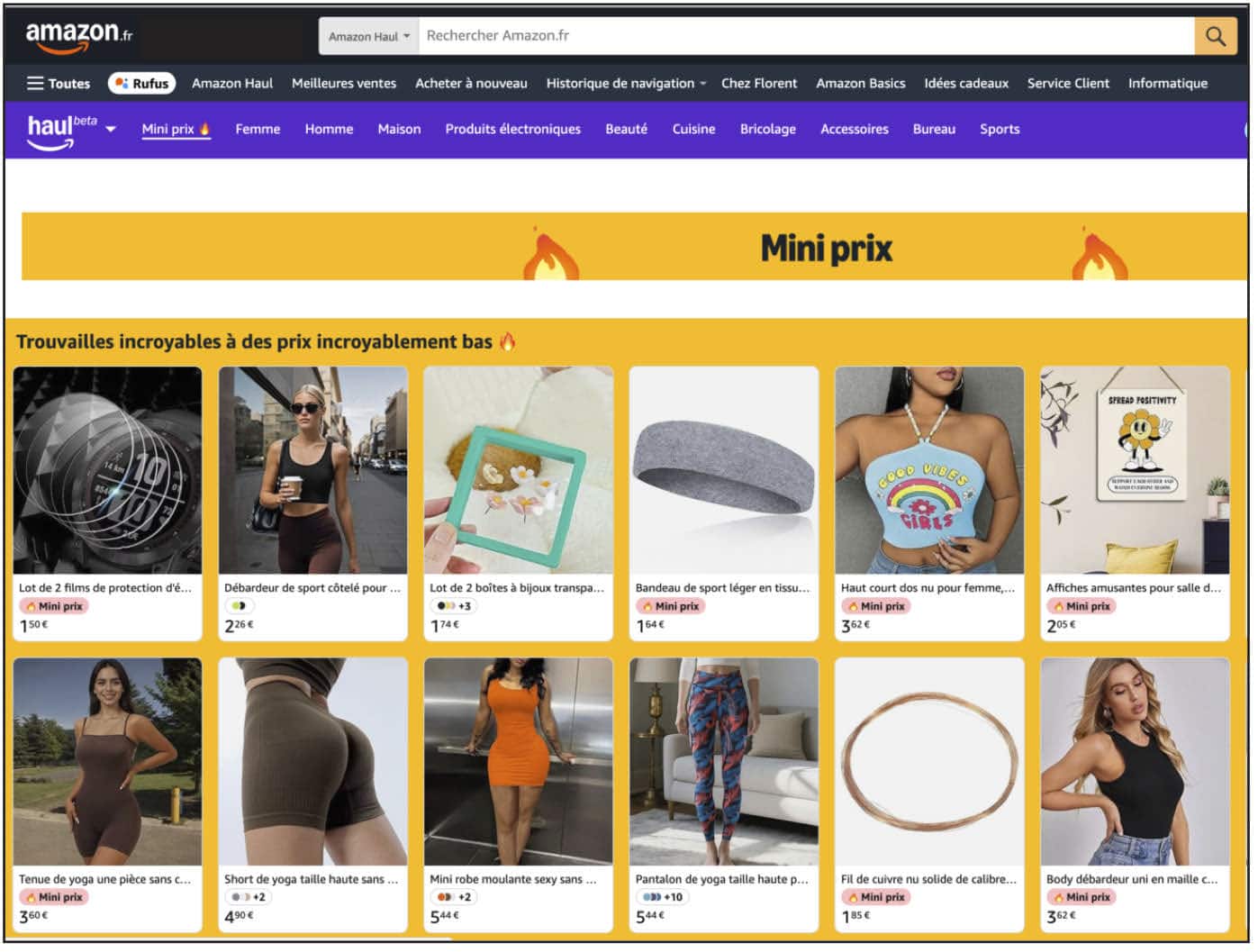Expand the Historique de navigation dropdown

tap(626, 84)
